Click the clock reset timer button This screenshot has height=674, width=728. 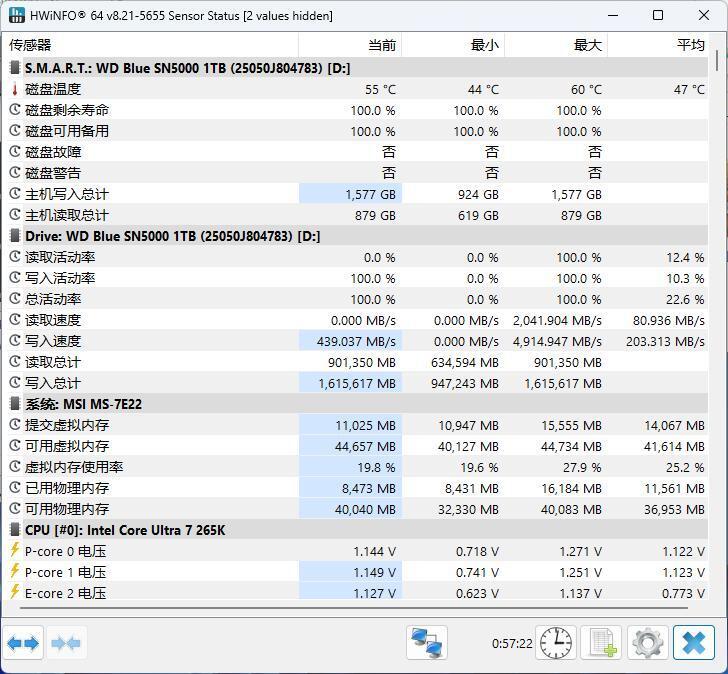(556, 643)
